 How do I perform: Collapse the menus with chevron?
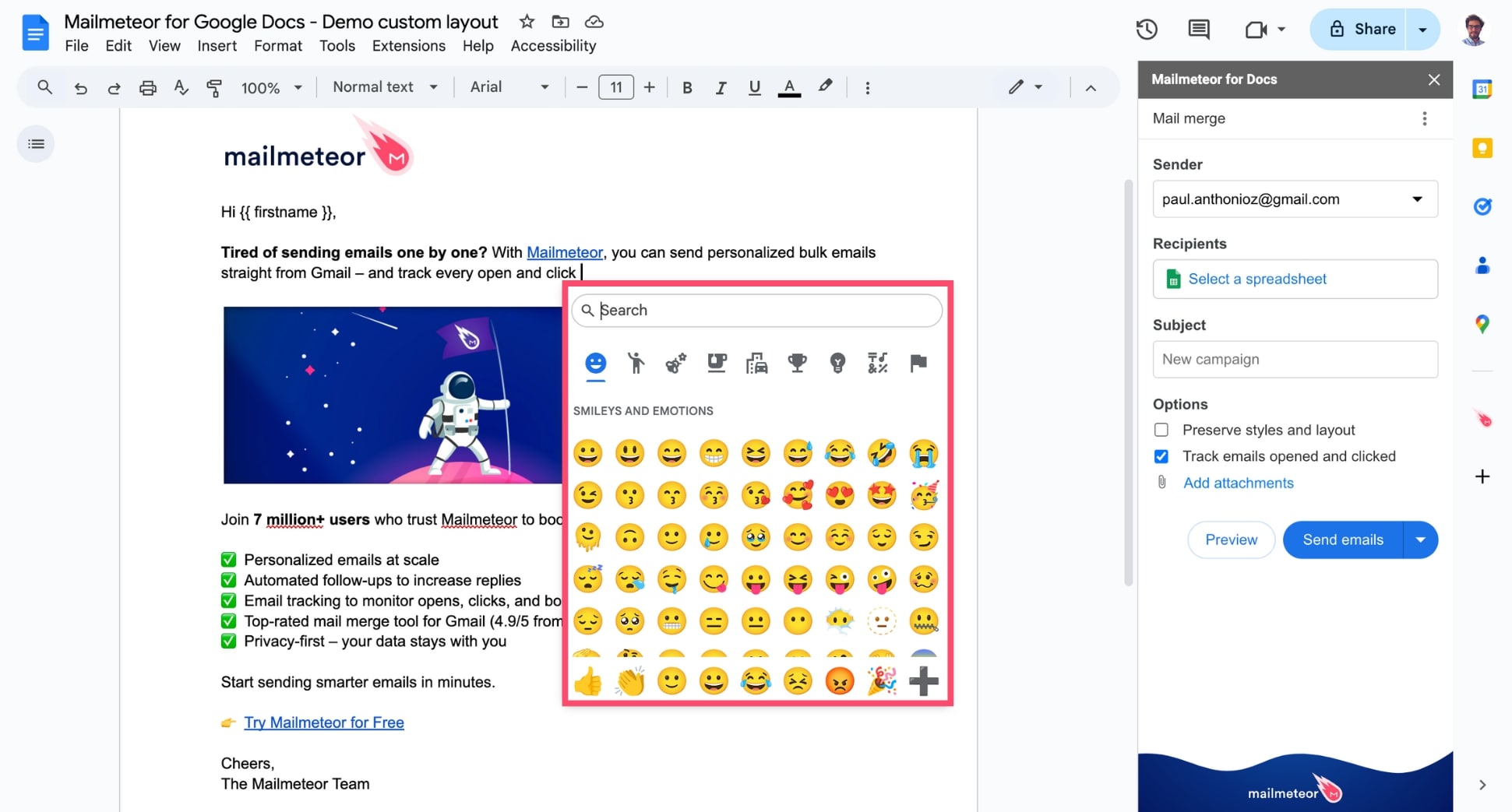coord(1091,88)
